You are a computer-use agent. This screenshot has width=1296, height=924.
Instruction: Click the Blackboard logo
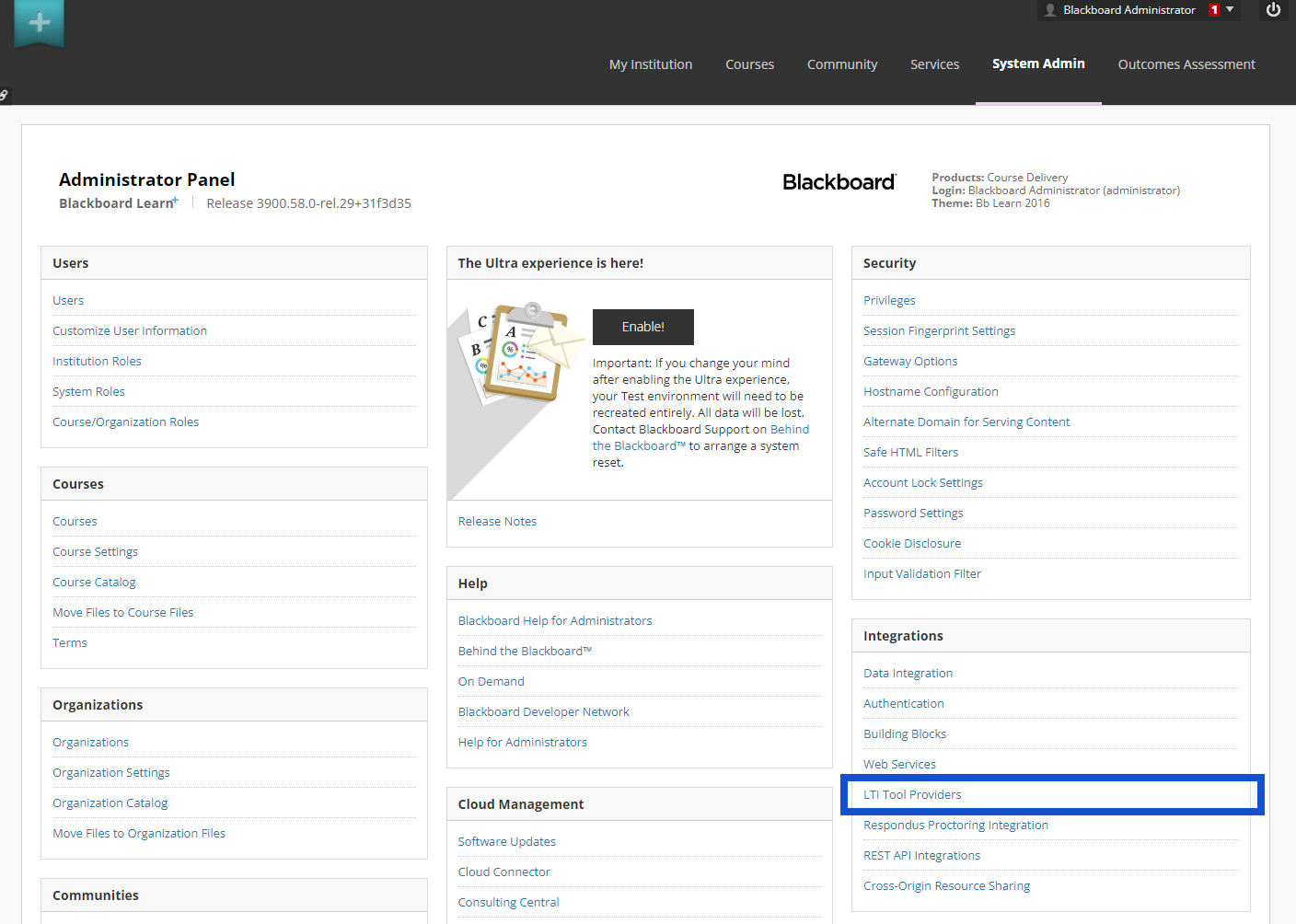pyautogui.click(x=839, y=182)
